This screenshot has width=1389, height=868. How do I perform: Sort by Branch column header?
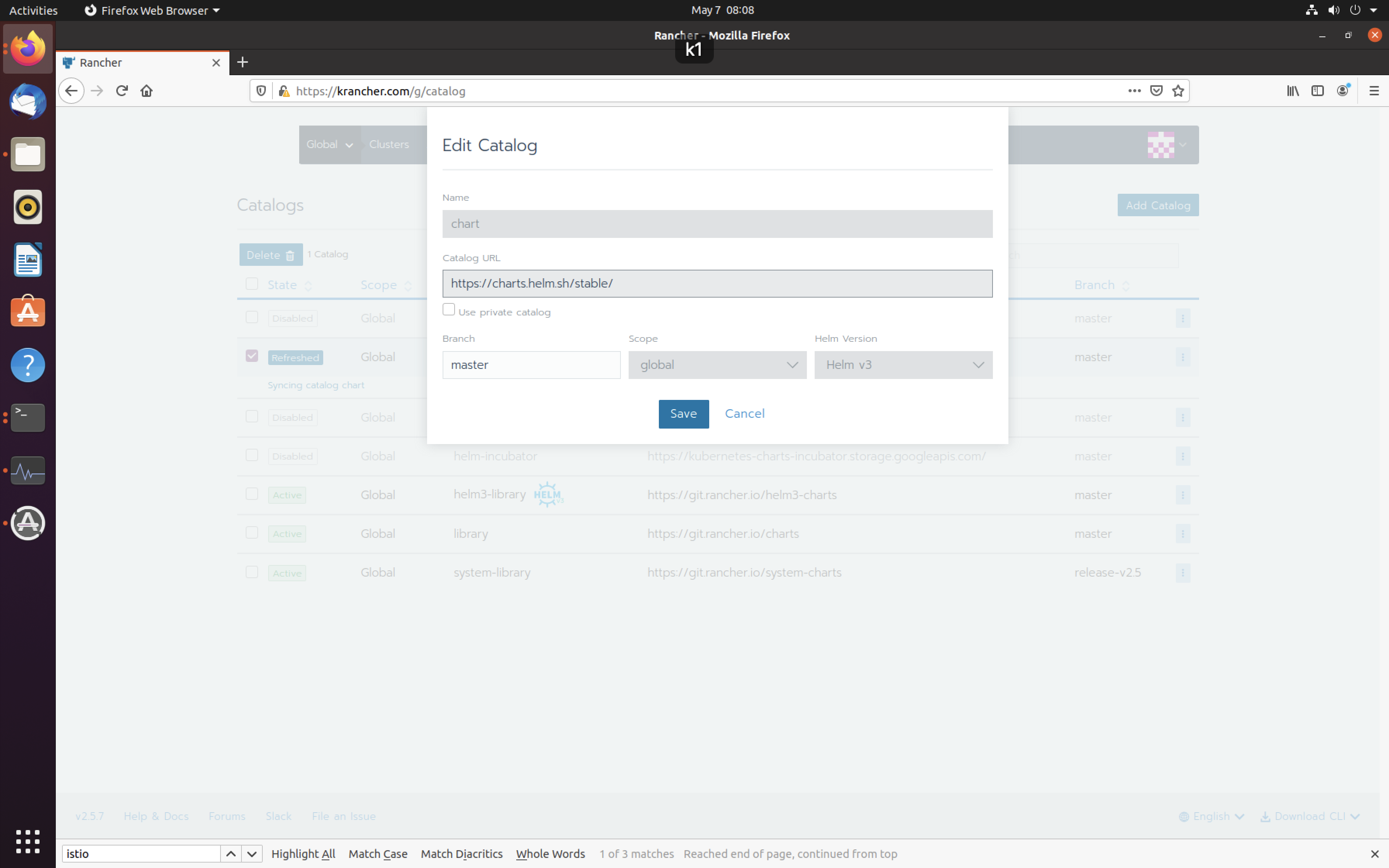point(1101,285)
